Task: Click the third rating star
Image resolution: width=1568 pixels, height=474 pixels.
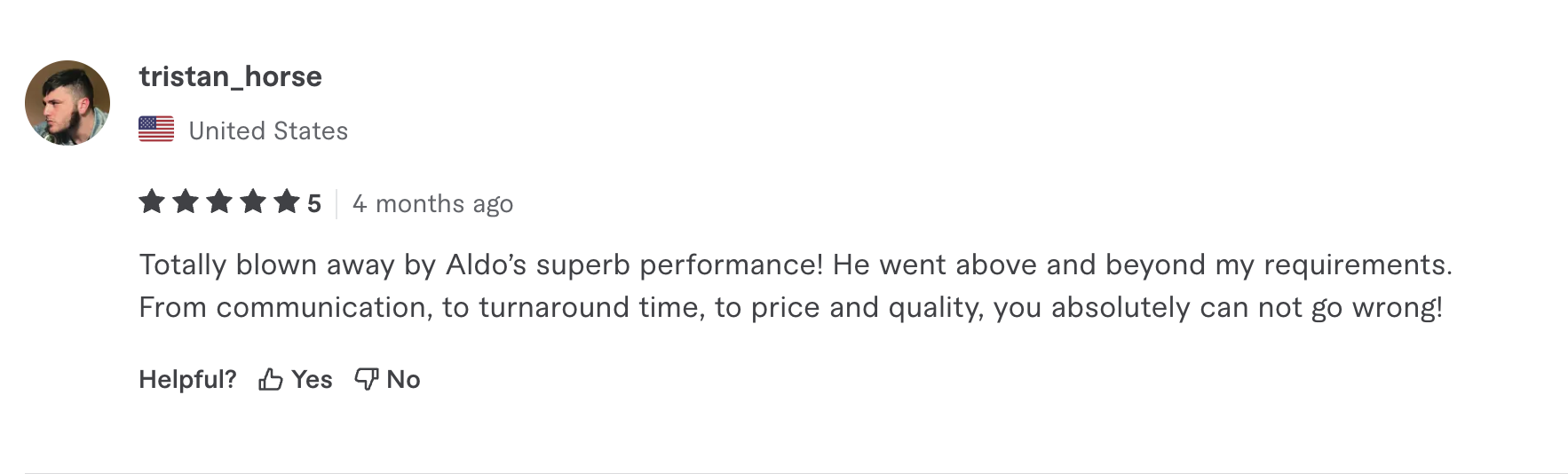Action: (219, 202)
